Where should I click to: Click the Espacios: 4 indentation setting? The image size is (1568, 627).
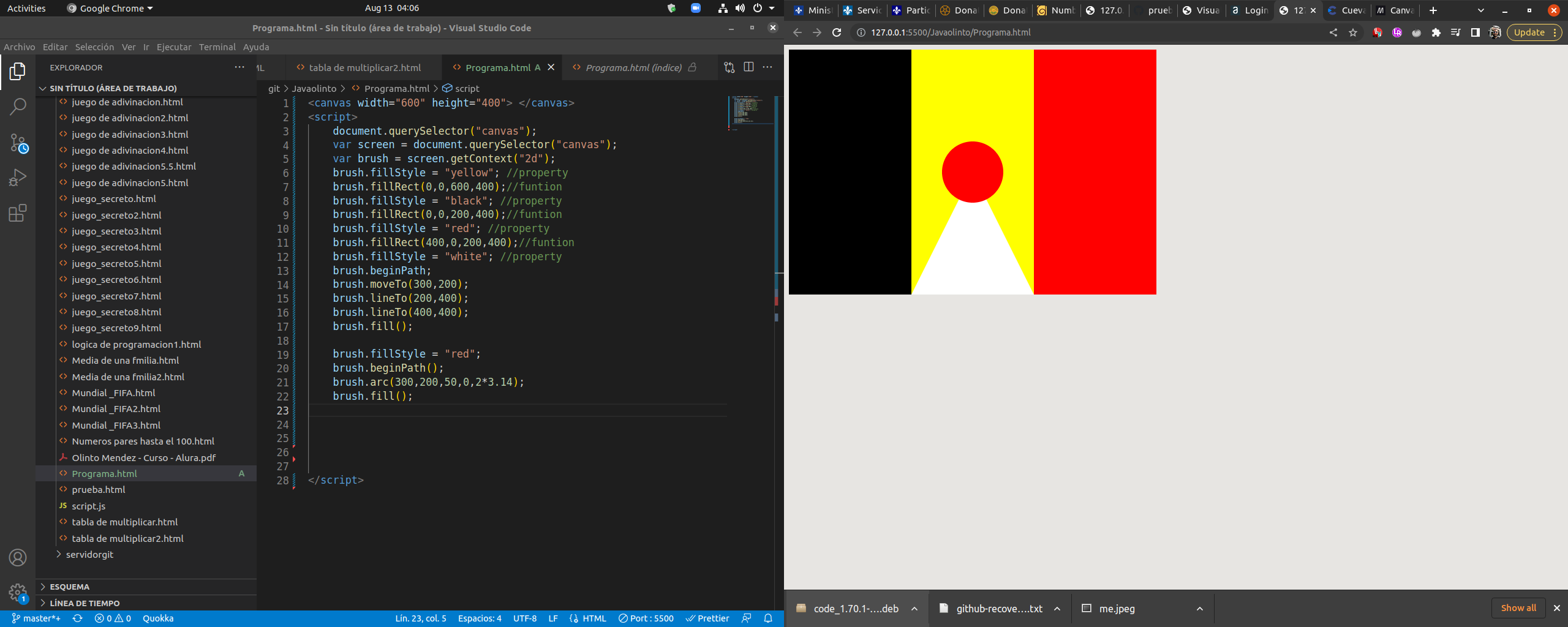click(480, 618)
